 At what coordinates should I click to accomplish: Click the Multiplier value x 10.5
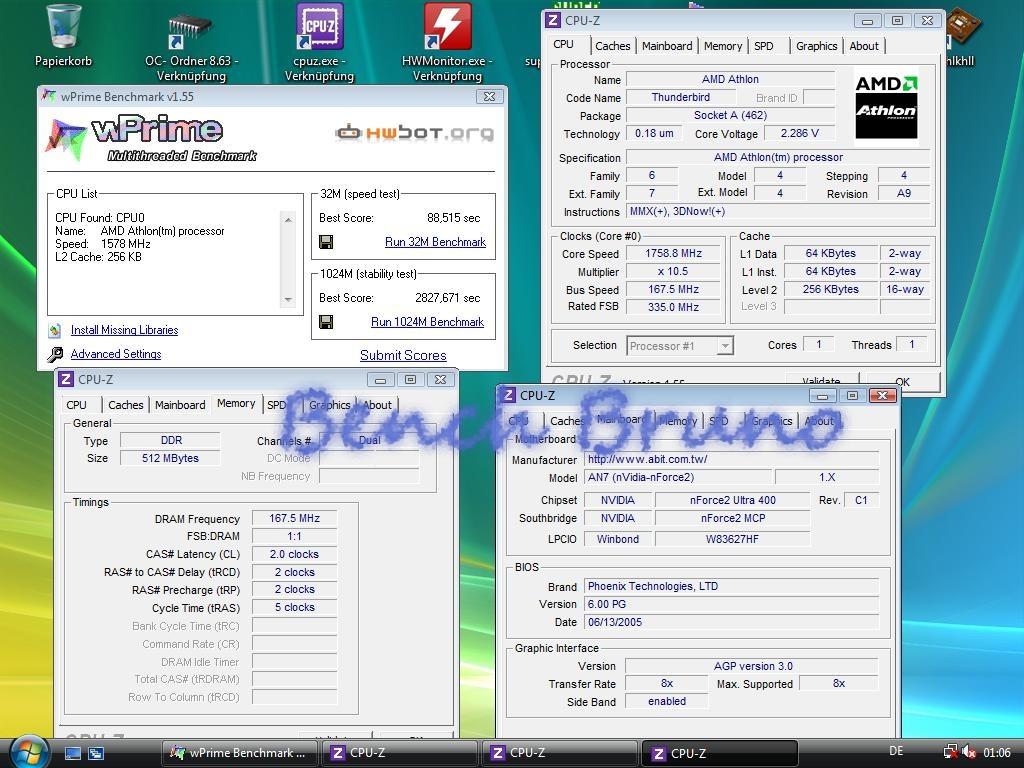(x=673, y=272)
